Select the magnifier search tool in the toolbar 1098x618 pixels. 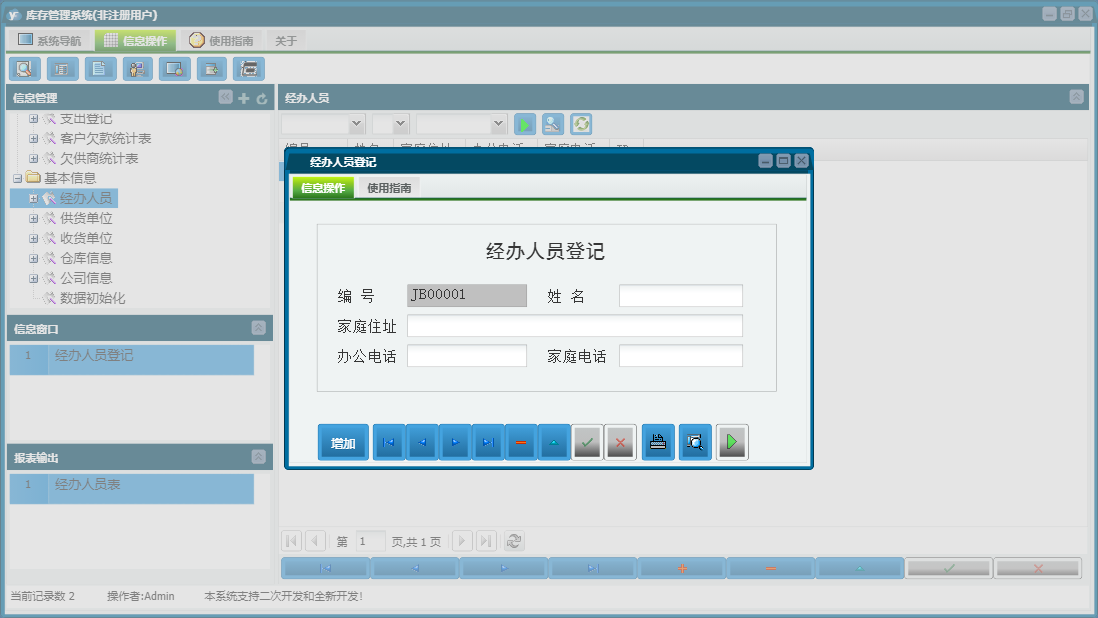pyautogui.click(x=24, y=69)
